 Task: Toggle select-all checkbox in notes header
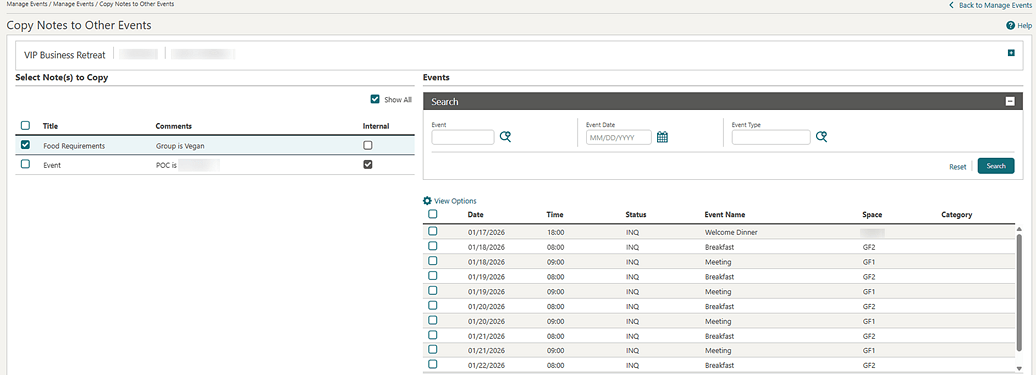point(25,125)
